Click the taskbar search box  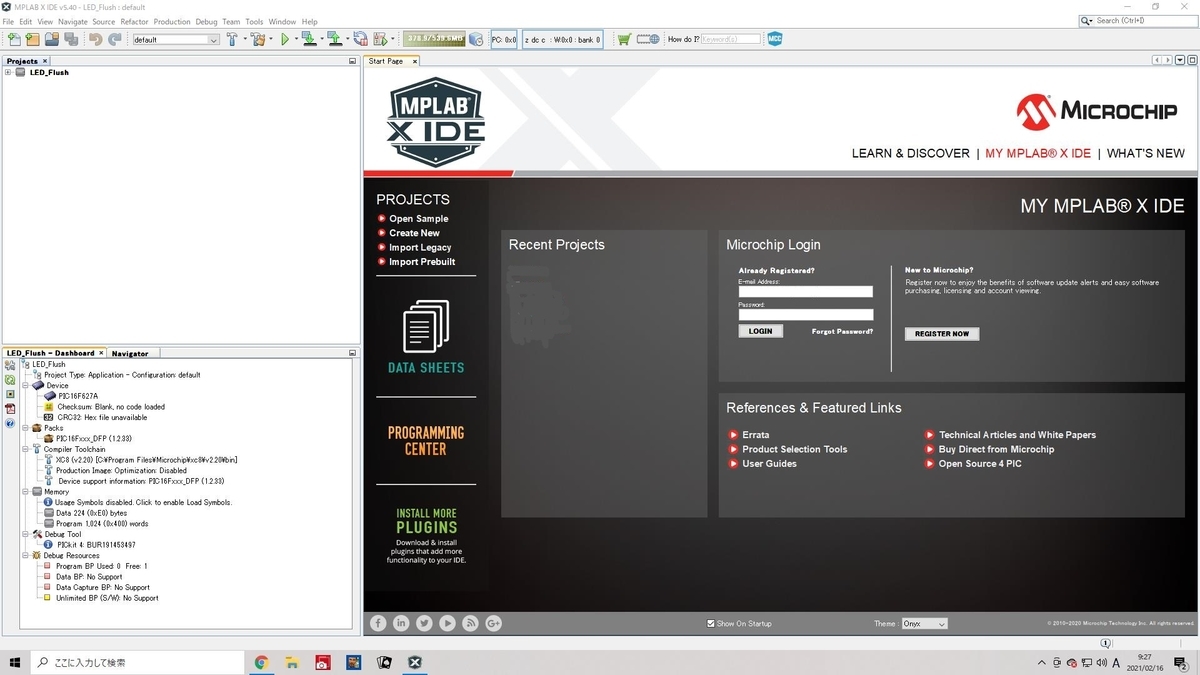click(137, 662)
